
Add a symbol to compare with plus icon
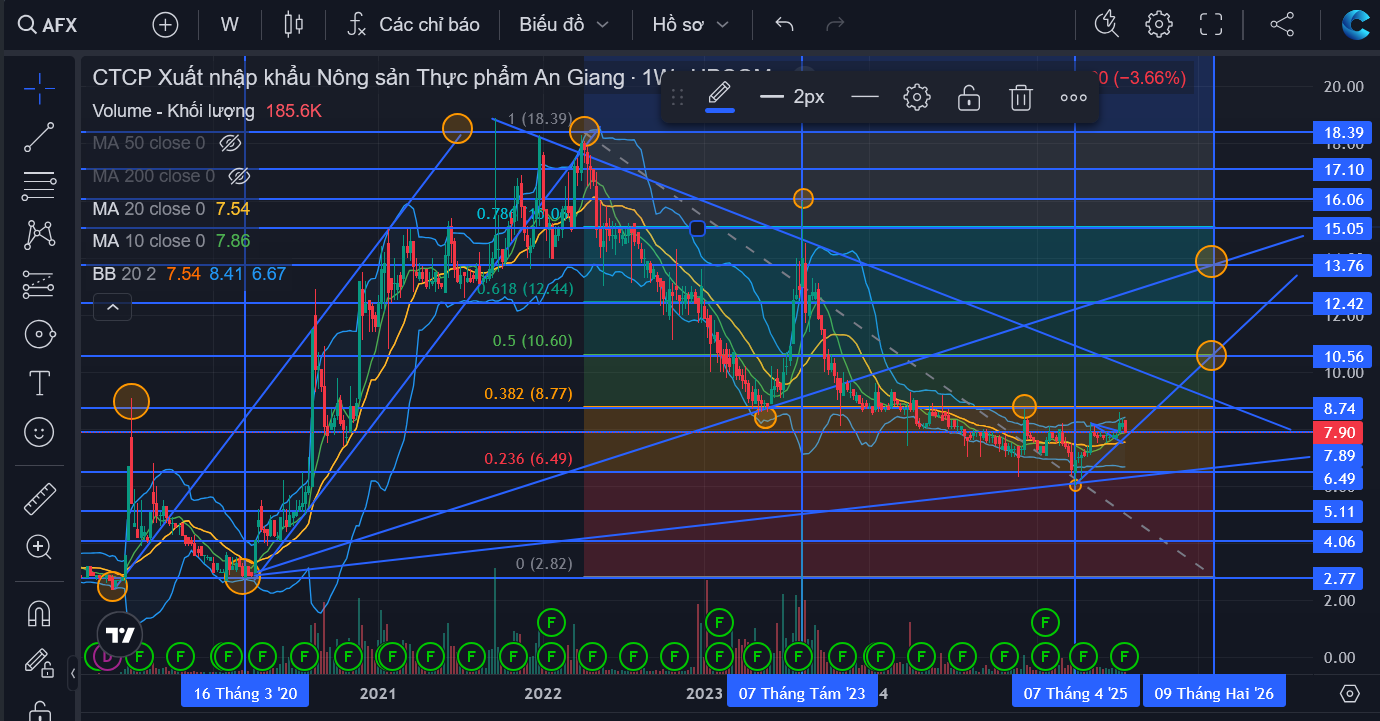[x=165, y=25]
